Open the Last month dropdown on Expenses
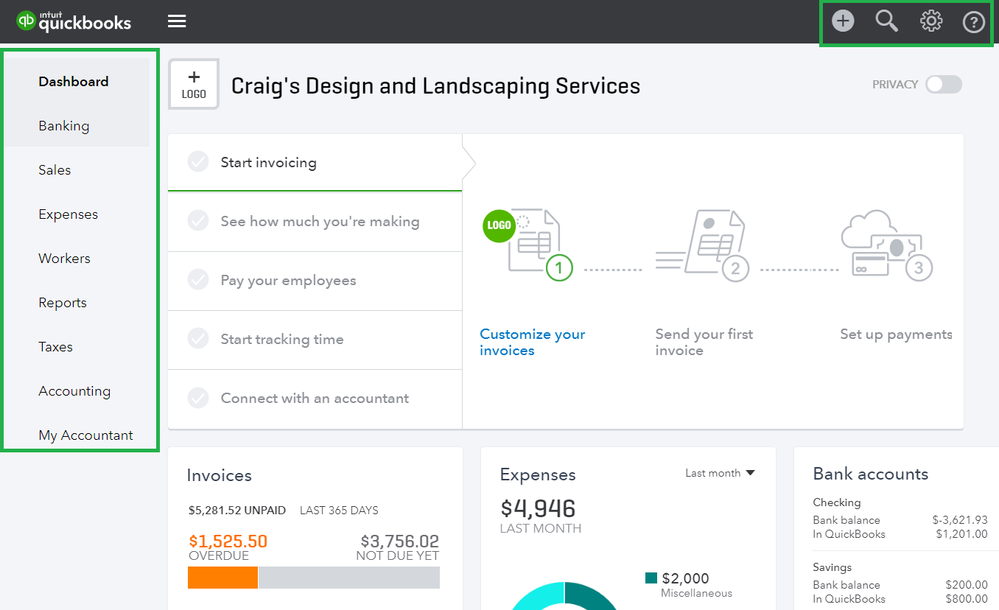 tap(719, 472)
